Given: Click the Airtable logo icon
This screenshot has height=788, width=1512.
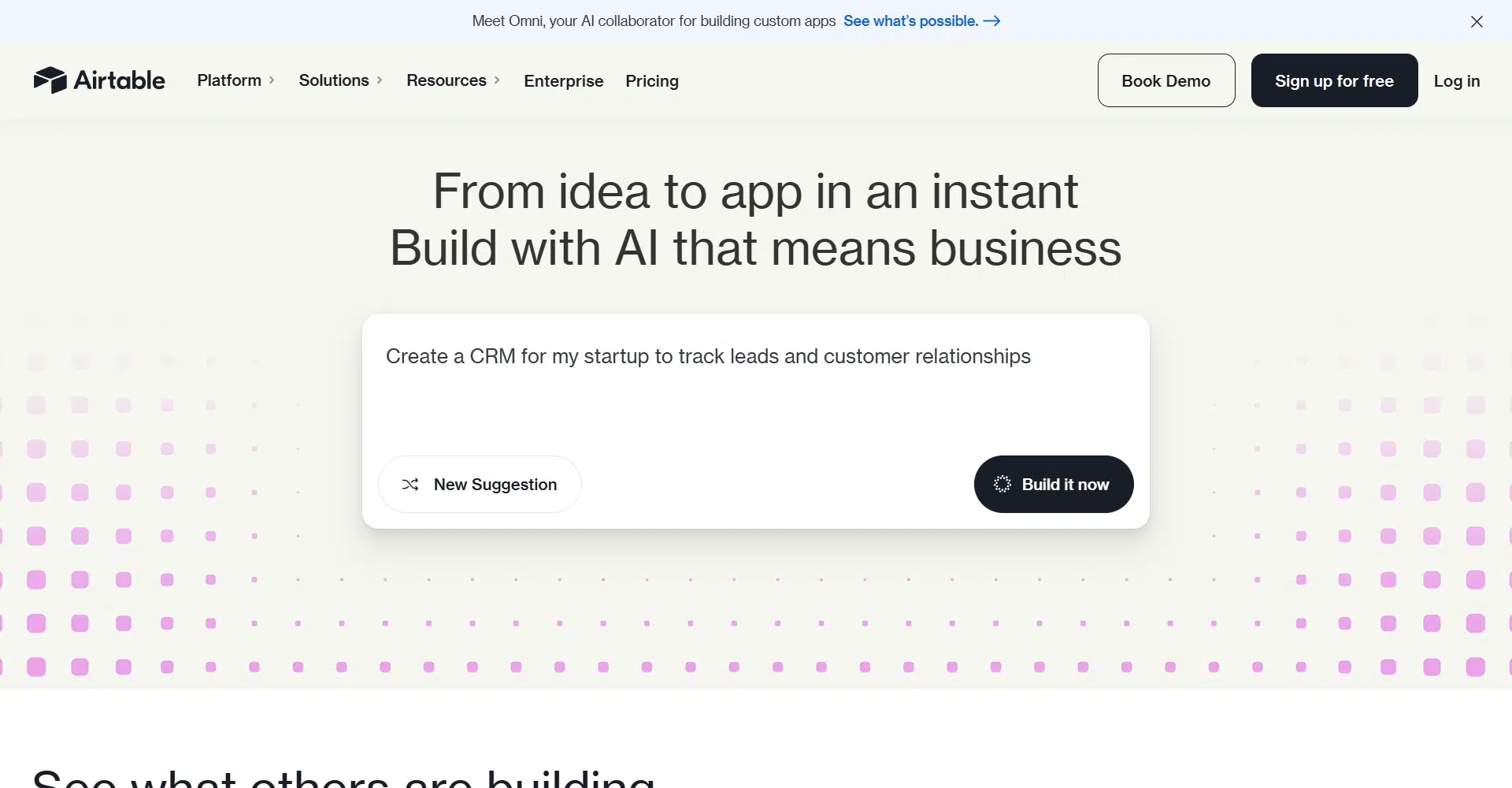Looking at the screenshot, I should coord(50,80).
